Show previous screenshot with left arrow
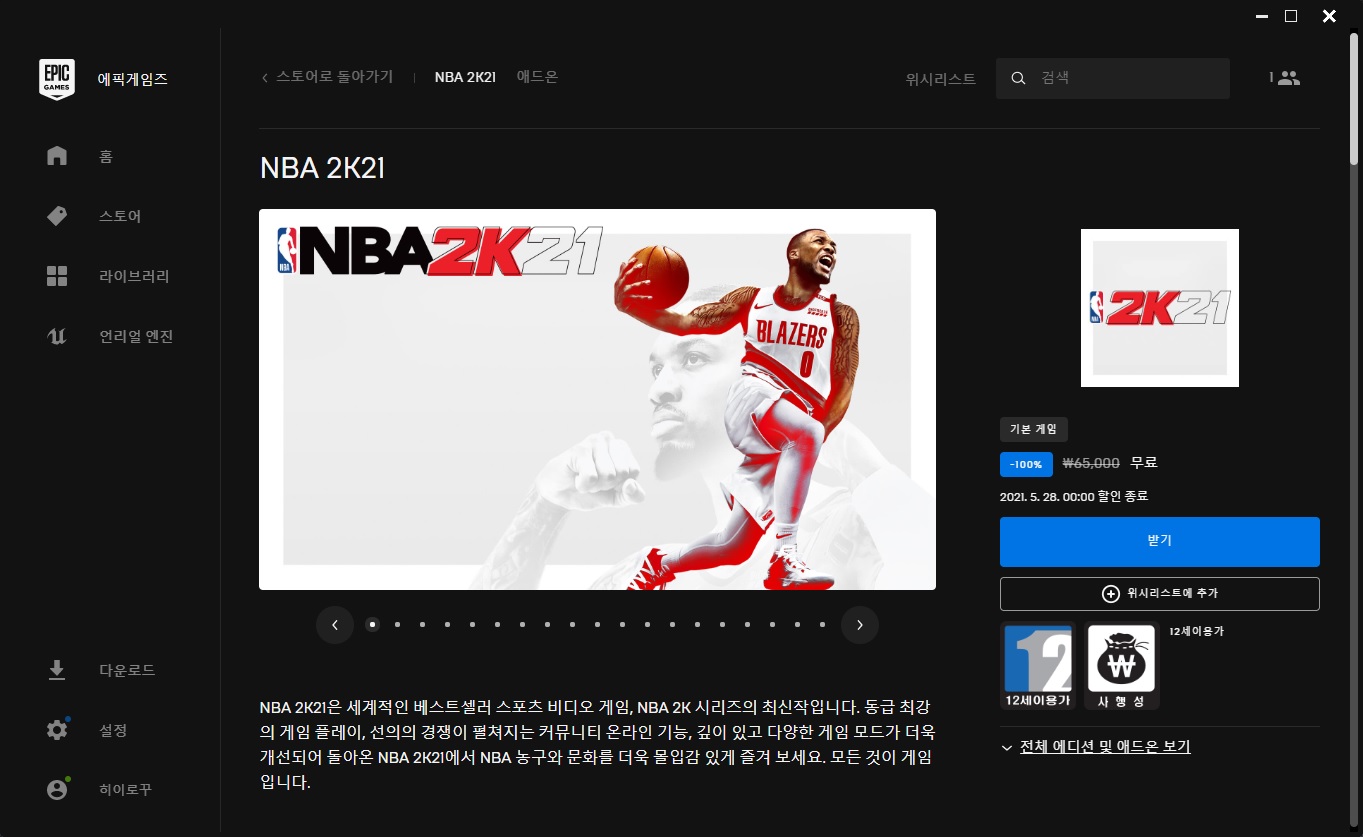 coord(334,625)
